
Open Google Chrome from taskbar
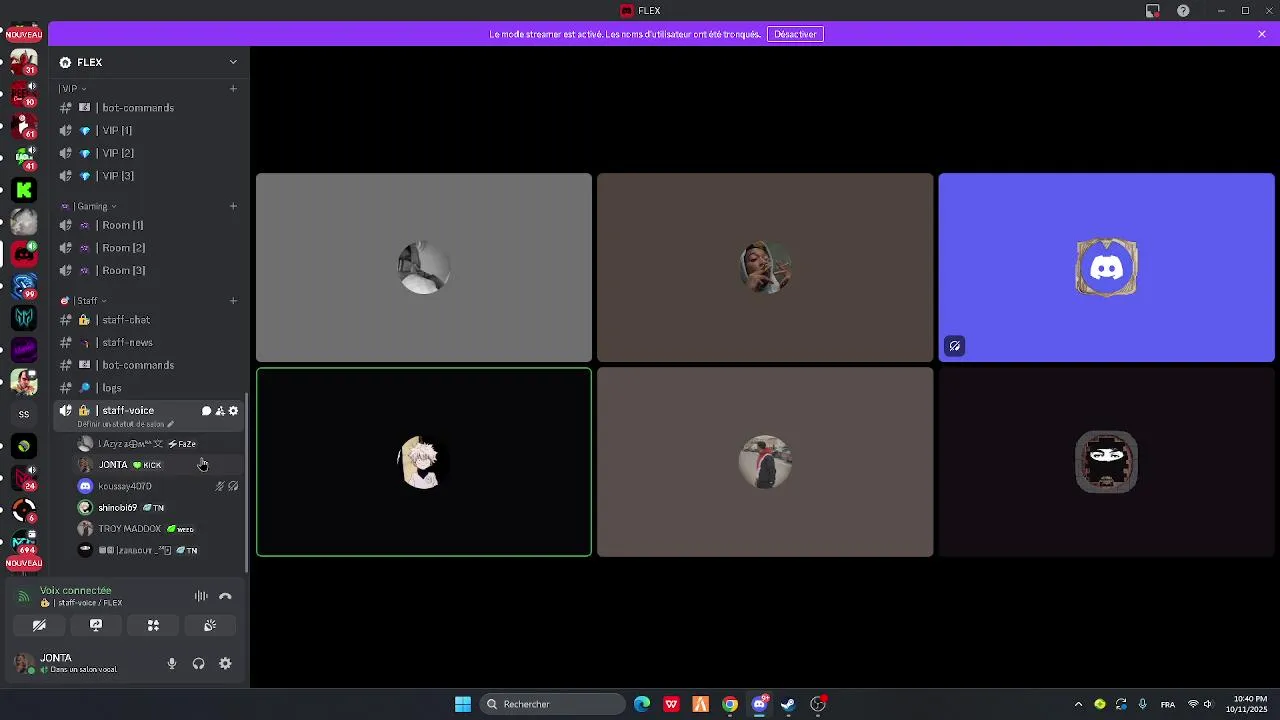click(730, 704)
